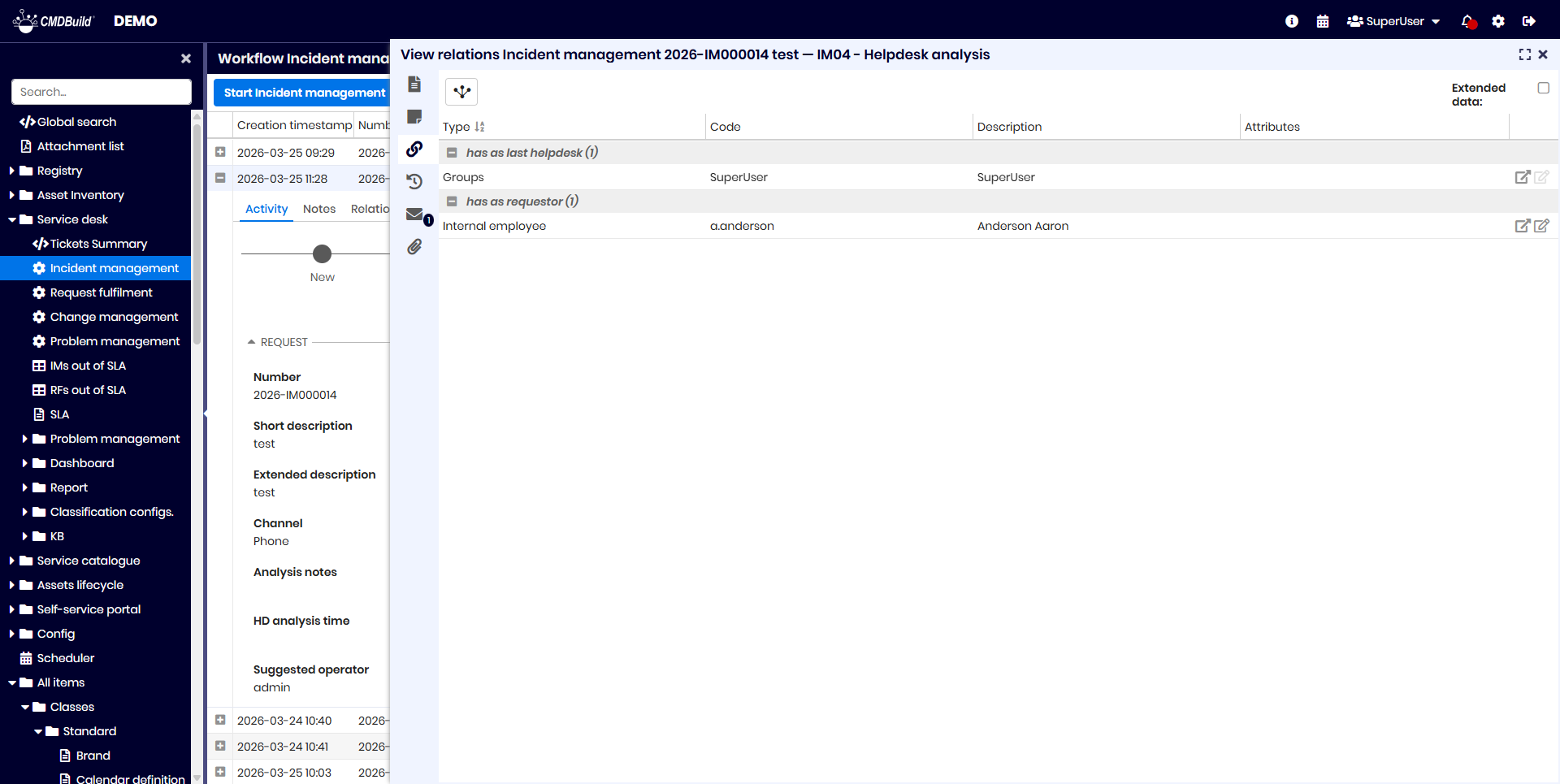The image size is (1560, 784).
Task: Open the relation graph icon button
Action: pos(461,92)
